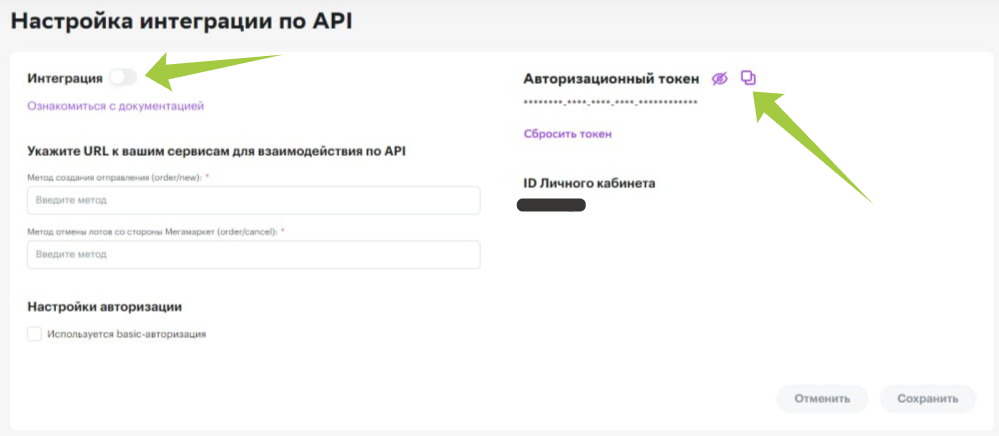Click the Сбросить токен link

(567, 133)
